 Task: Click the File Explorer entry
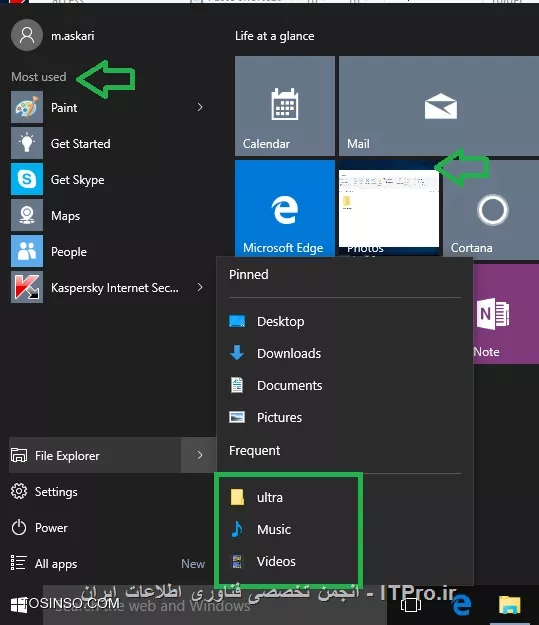tap(95, 455)
